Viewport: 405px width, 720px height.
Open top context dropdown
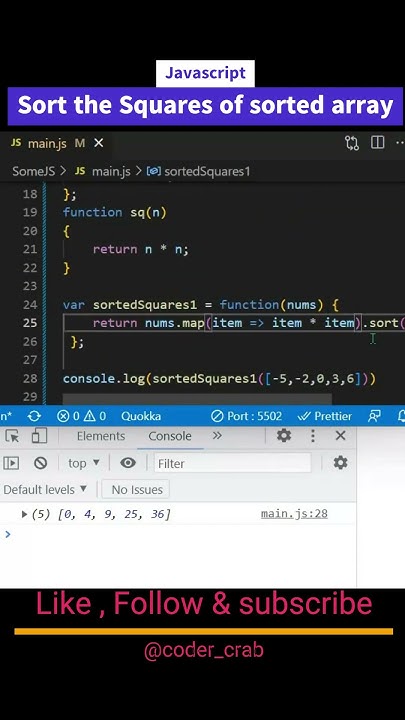(x=84, y=463)
